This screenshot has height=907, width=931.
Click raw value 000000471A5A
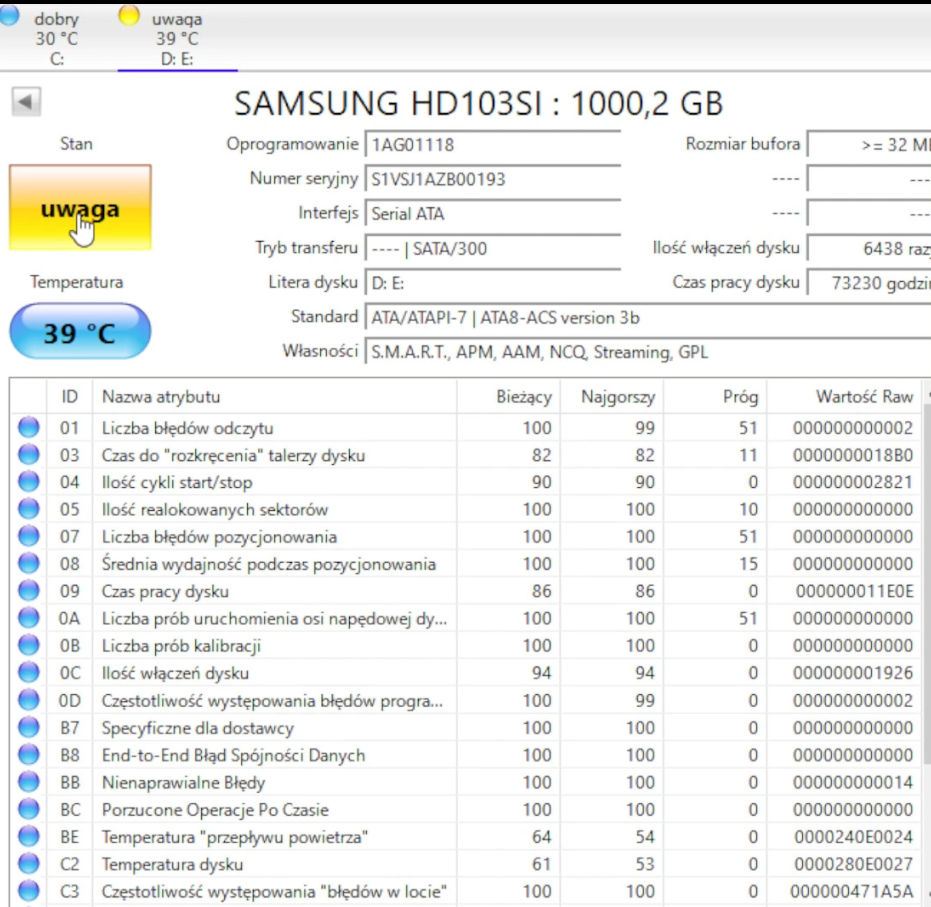[851, 892]
